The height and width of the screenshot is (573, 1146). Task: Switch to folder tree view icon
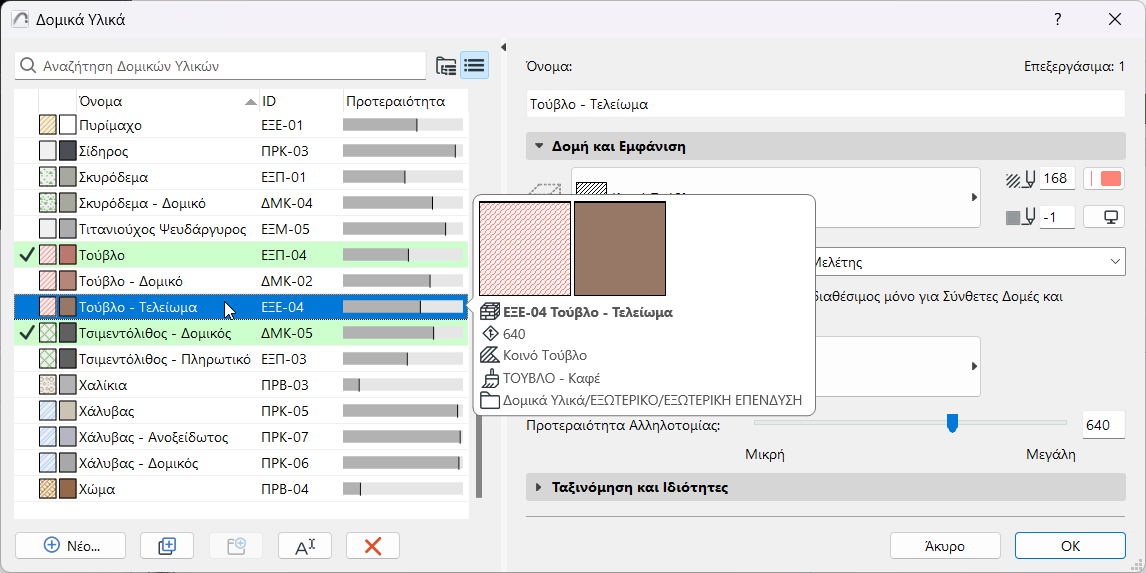click(446, 66)
